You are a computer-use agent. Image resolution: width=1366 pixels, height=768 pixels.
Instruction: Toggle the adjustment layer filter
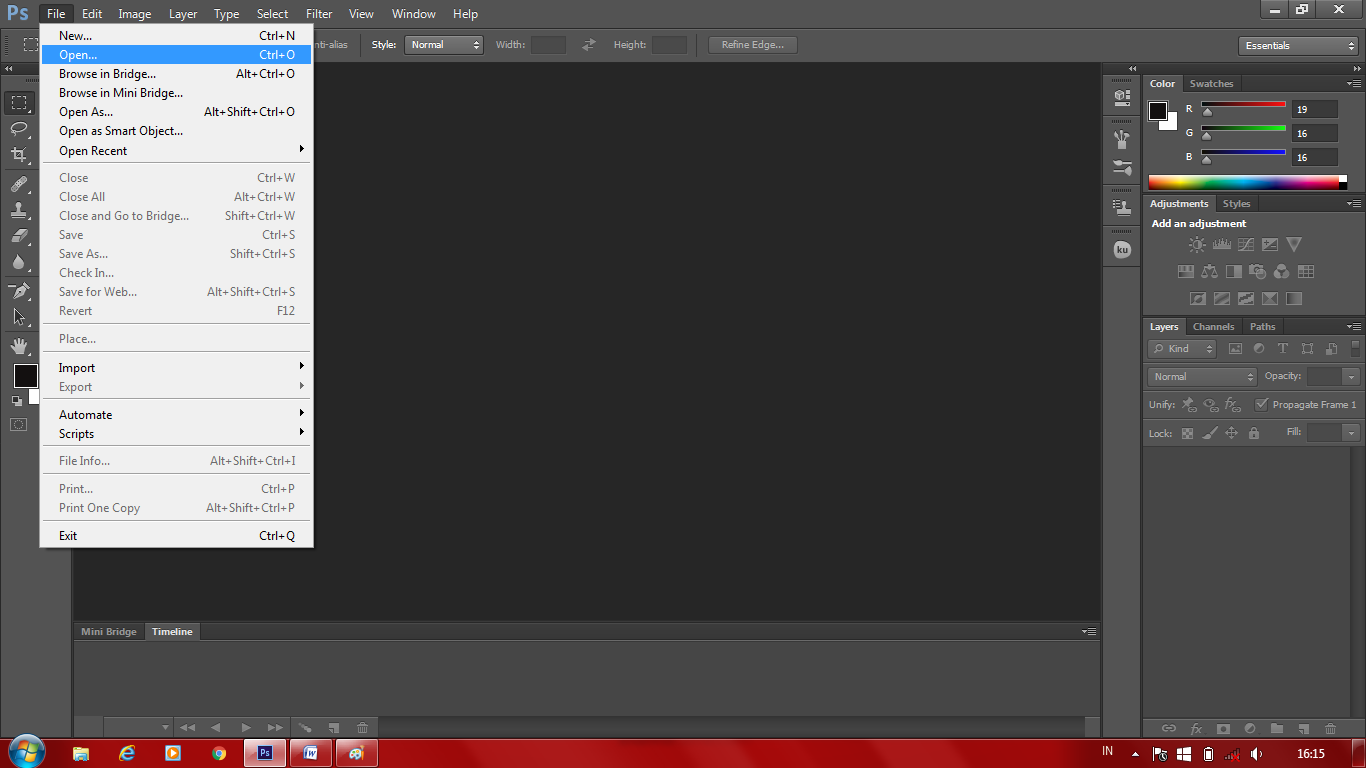coord(1259,349)
